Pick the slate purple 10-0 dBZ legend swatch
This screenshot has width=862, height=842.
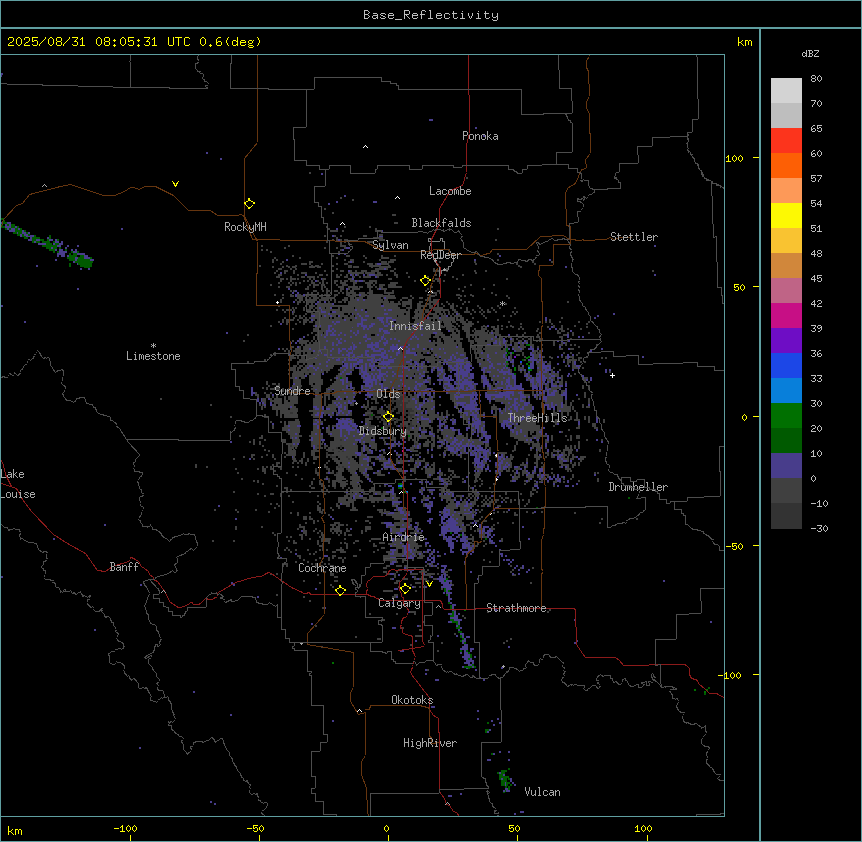(x=786, y=466)
